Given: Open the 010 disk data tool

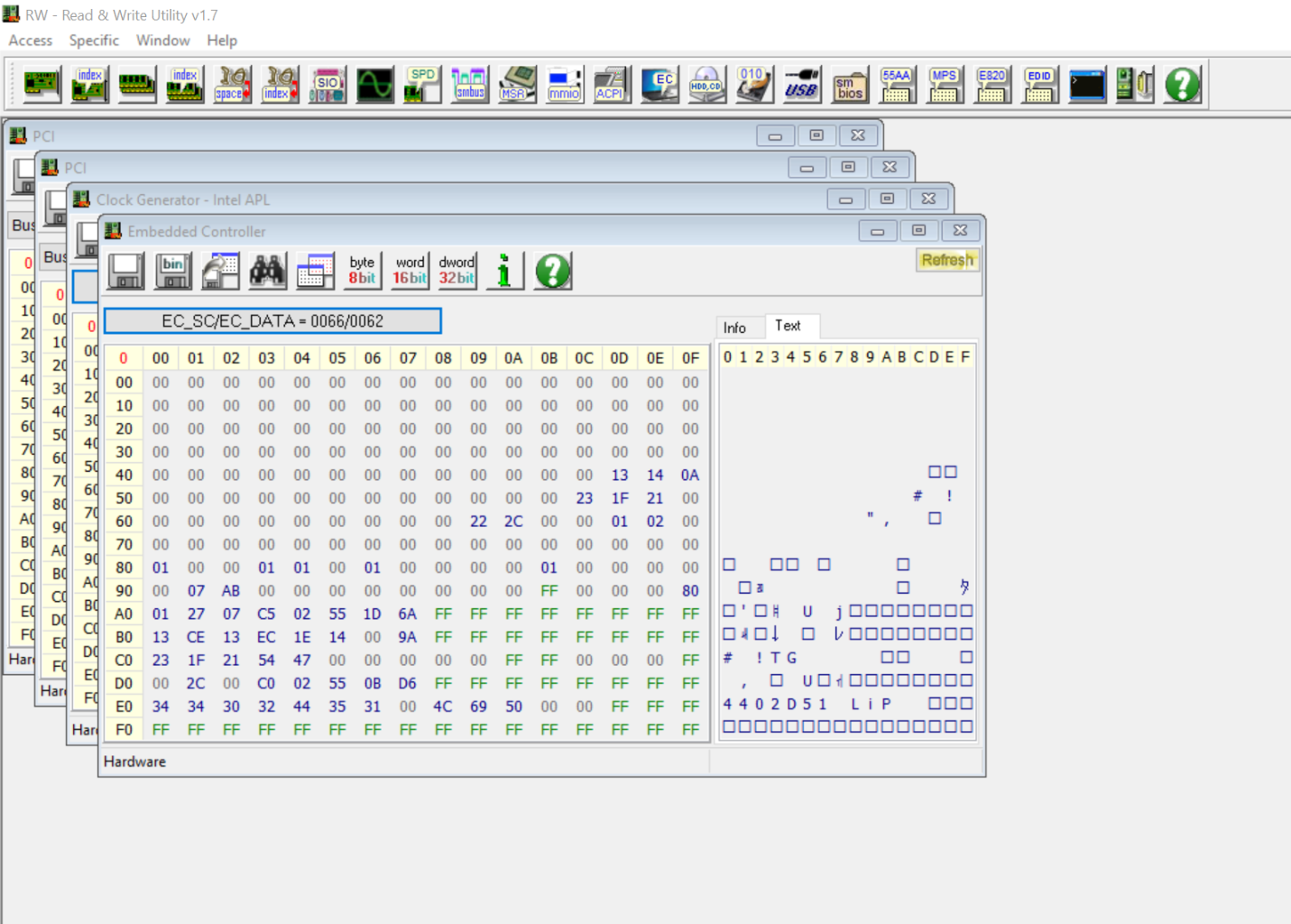Looking at the screenshot, I should point(754,85).
